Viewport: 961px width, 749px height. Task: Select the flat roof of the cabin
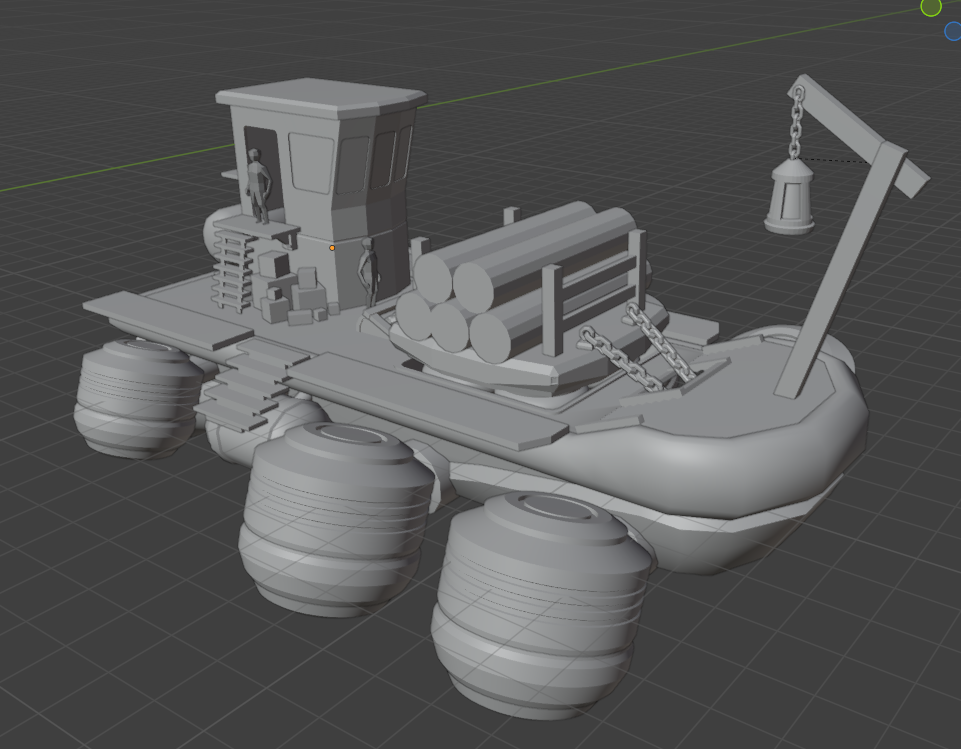[320, 97]
